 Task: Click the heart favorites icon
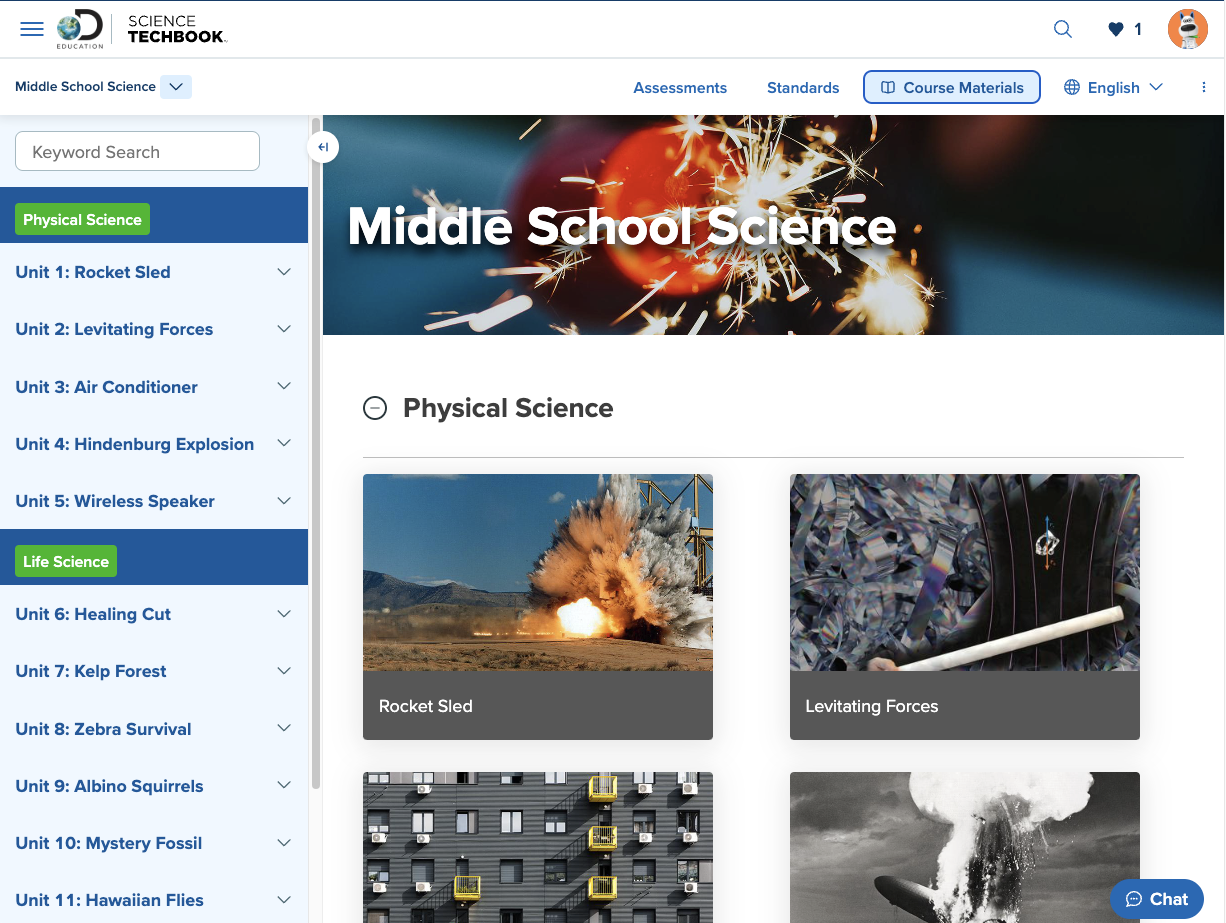click(1116, 29)
